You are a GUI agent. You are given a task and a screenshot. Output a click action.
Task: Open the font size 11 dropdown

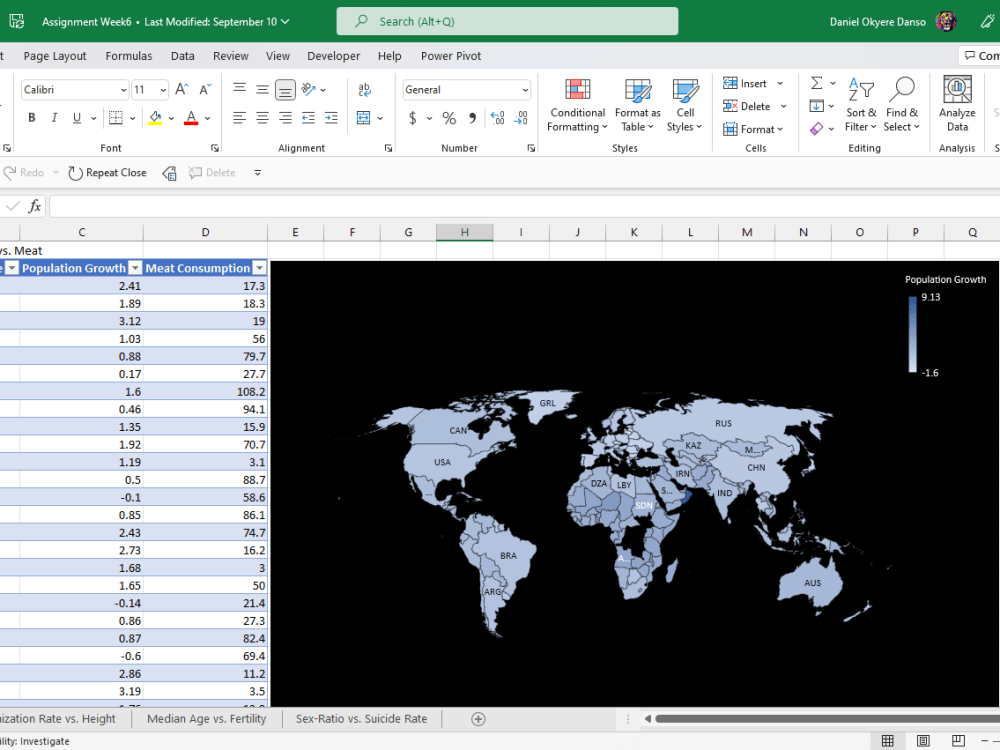163,90
